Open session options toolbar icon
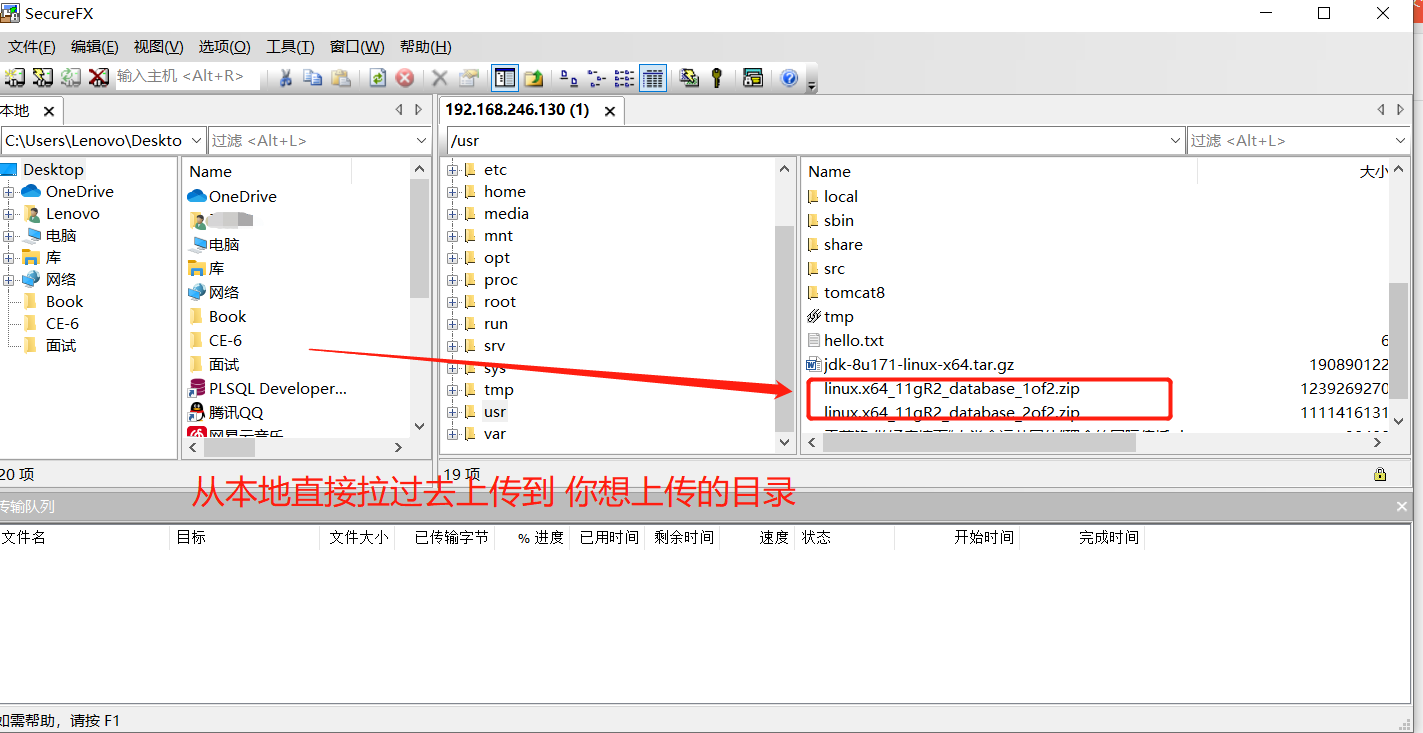The height and width of the screenshot is (733, 1423). pos(689,77)
